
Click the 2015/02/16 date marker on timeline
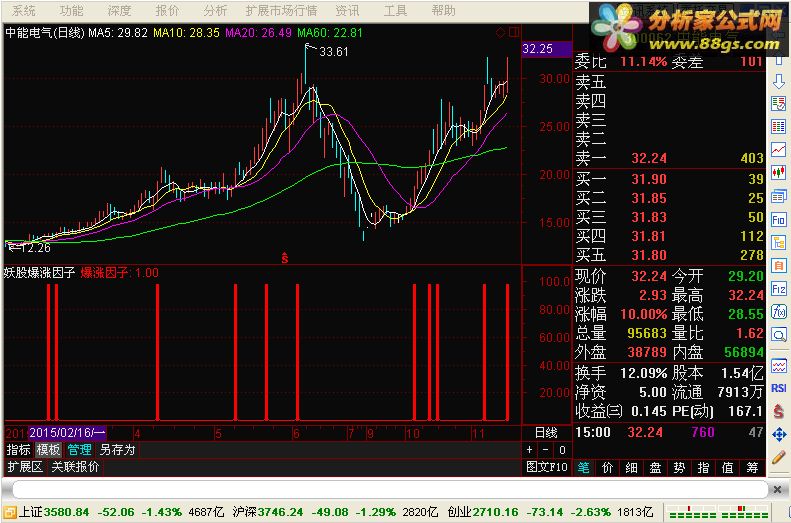point(67,433)
